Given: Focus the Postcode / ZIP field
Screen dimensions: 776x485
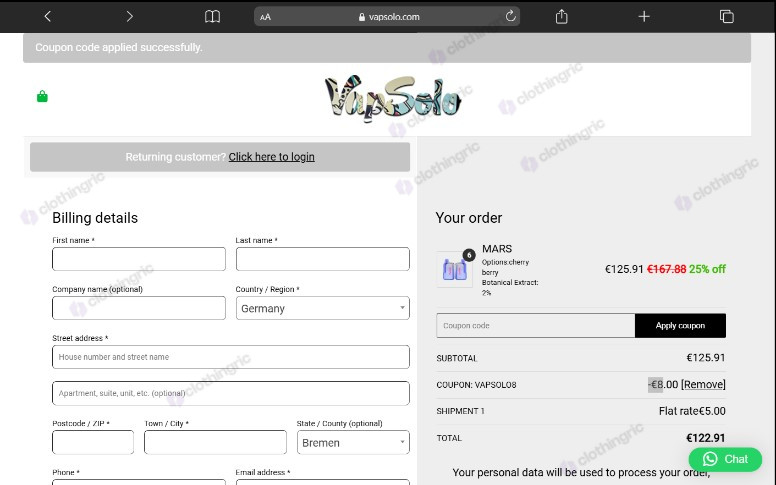Looking at the screenshot, I should (93, 442).
